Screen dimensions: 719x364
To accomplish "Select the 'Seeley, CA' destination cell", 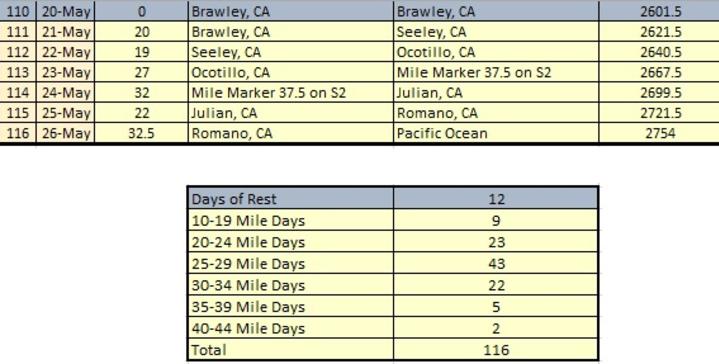I will point(496,32).
